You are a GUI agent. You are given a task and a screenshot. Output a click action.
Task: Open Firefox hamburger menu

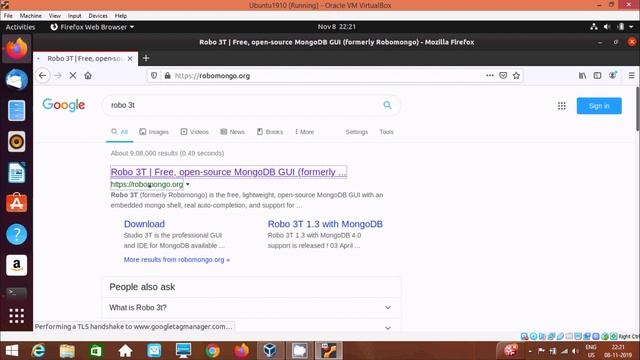[x=631, y=76]
